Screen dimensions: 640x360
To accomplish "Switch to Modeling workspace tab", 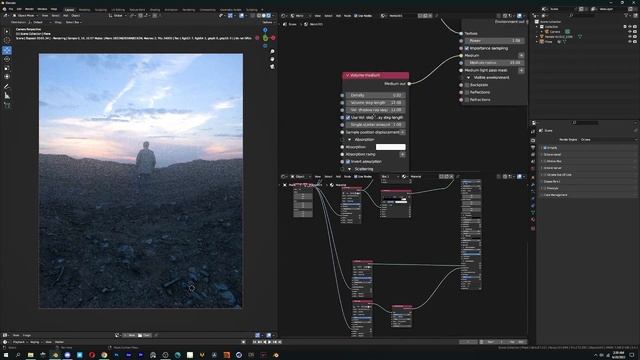I will point(84,9).
